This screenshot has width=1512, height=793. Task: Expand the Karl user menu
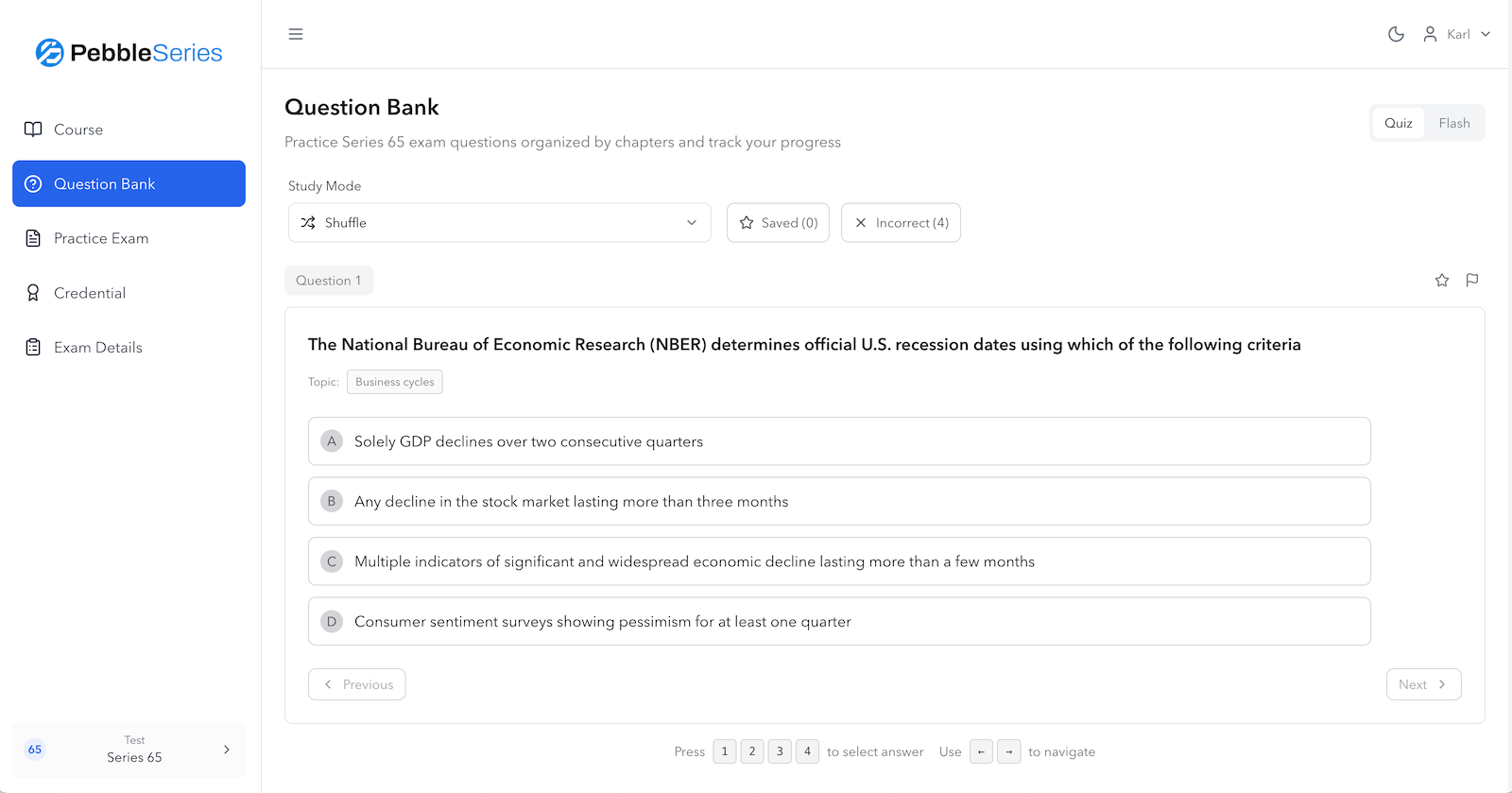click(x=1456, y=34)
